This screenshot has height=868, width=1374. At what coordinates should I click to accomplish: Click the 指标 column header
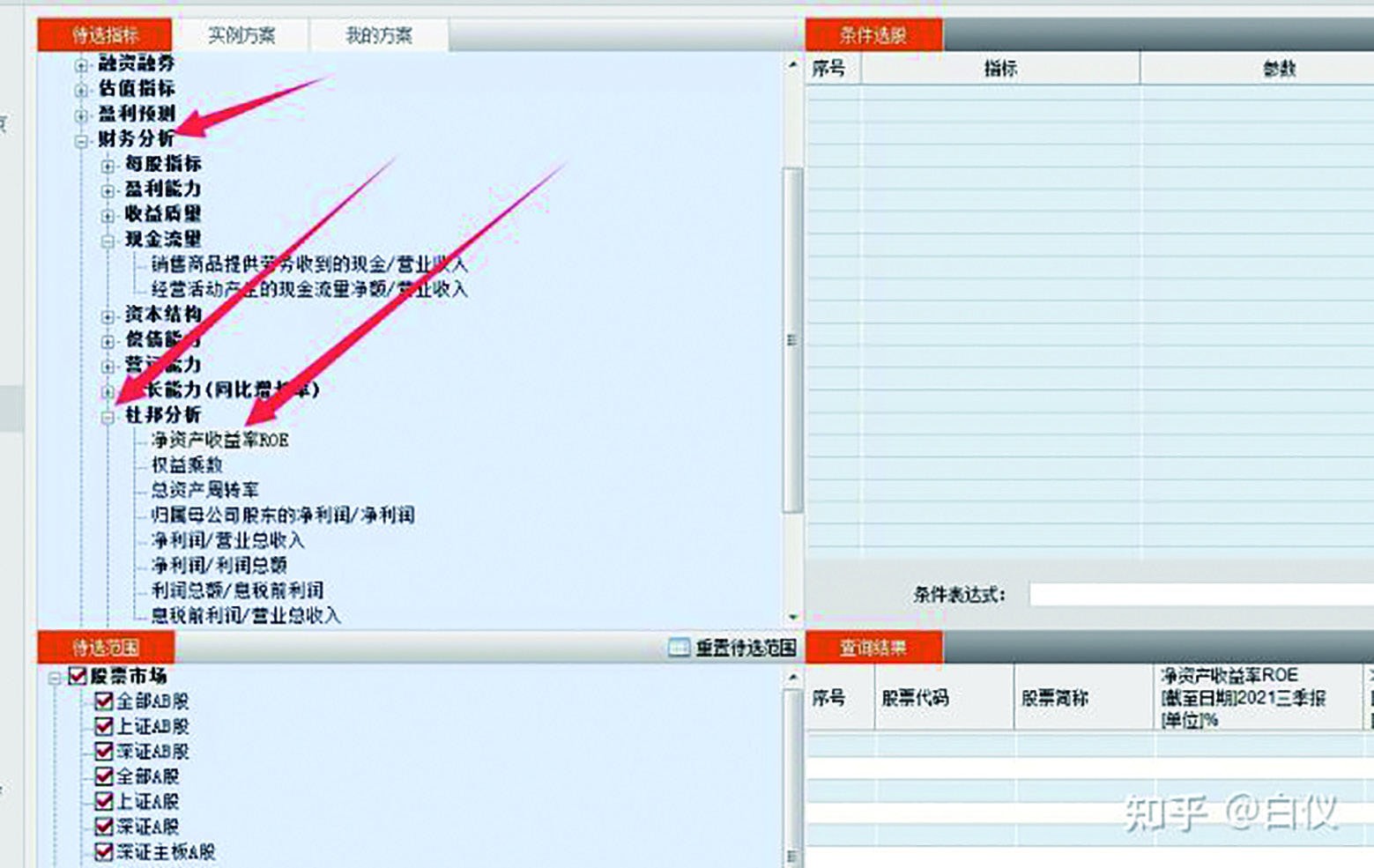pyautogui.click(x=1000, y=69)
